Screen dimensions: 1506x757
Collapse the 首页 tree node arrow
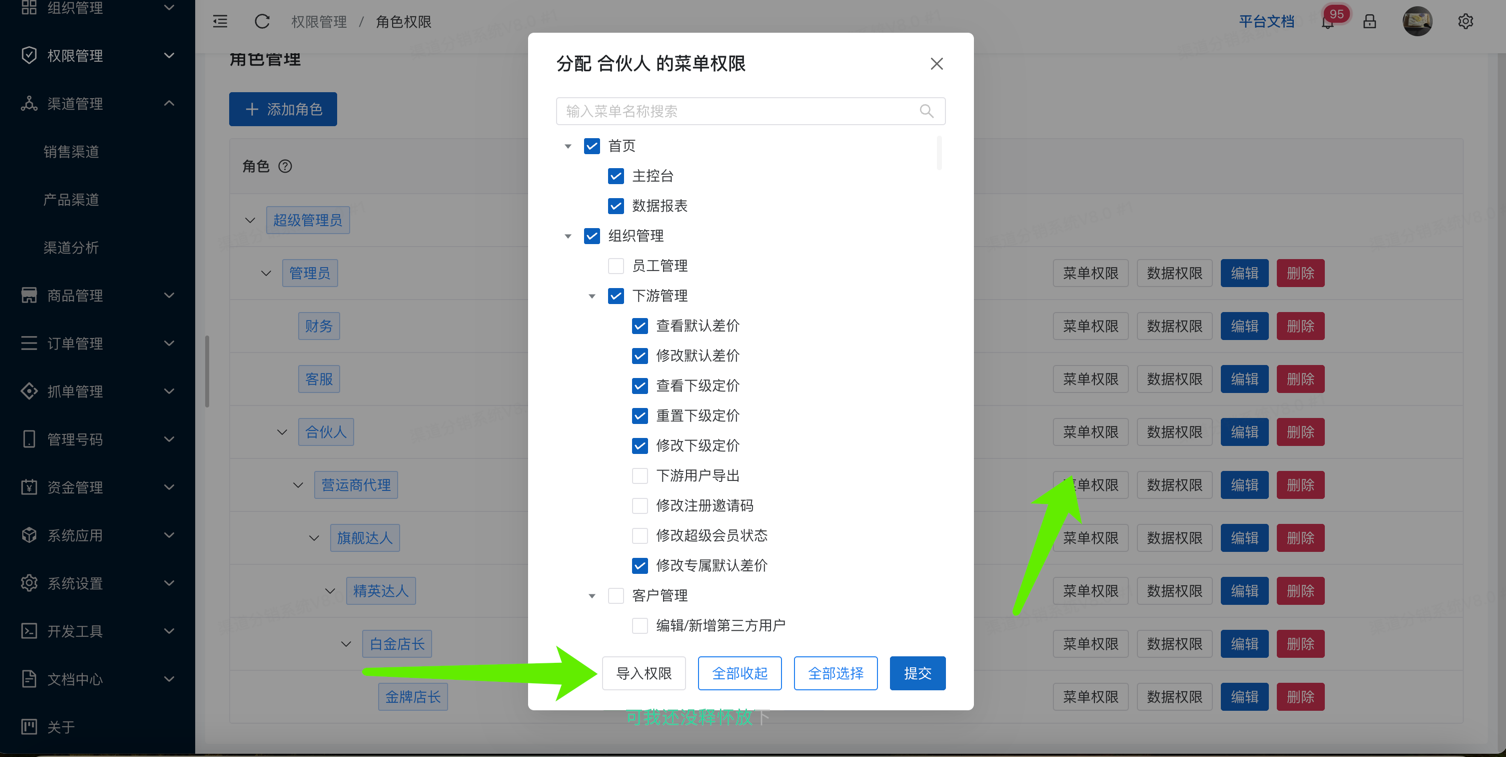pyautogui.click(x=568, y=146)
